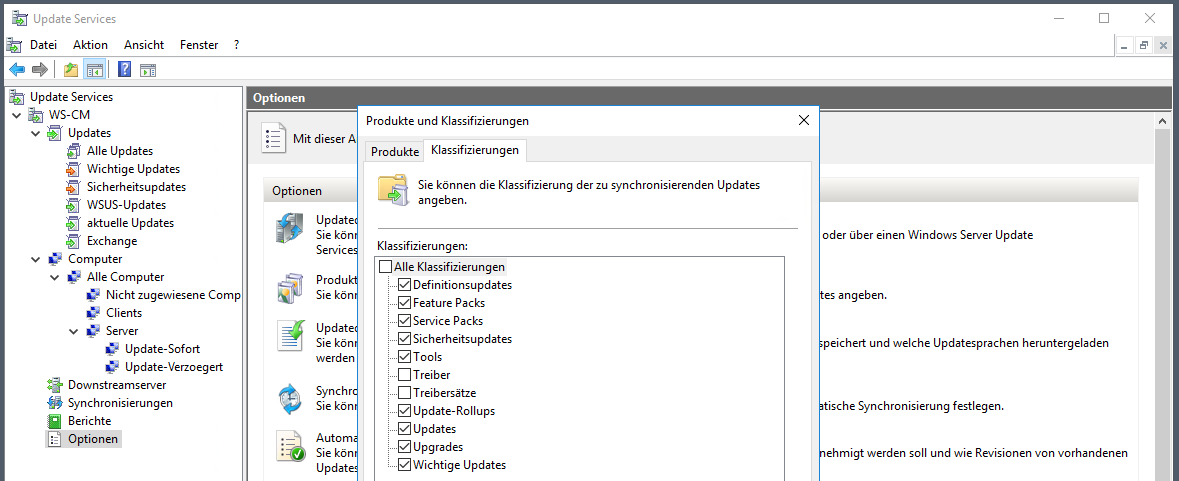Minimize the inner MDI window
The image size is (1179, 481).
(1125, 45)
